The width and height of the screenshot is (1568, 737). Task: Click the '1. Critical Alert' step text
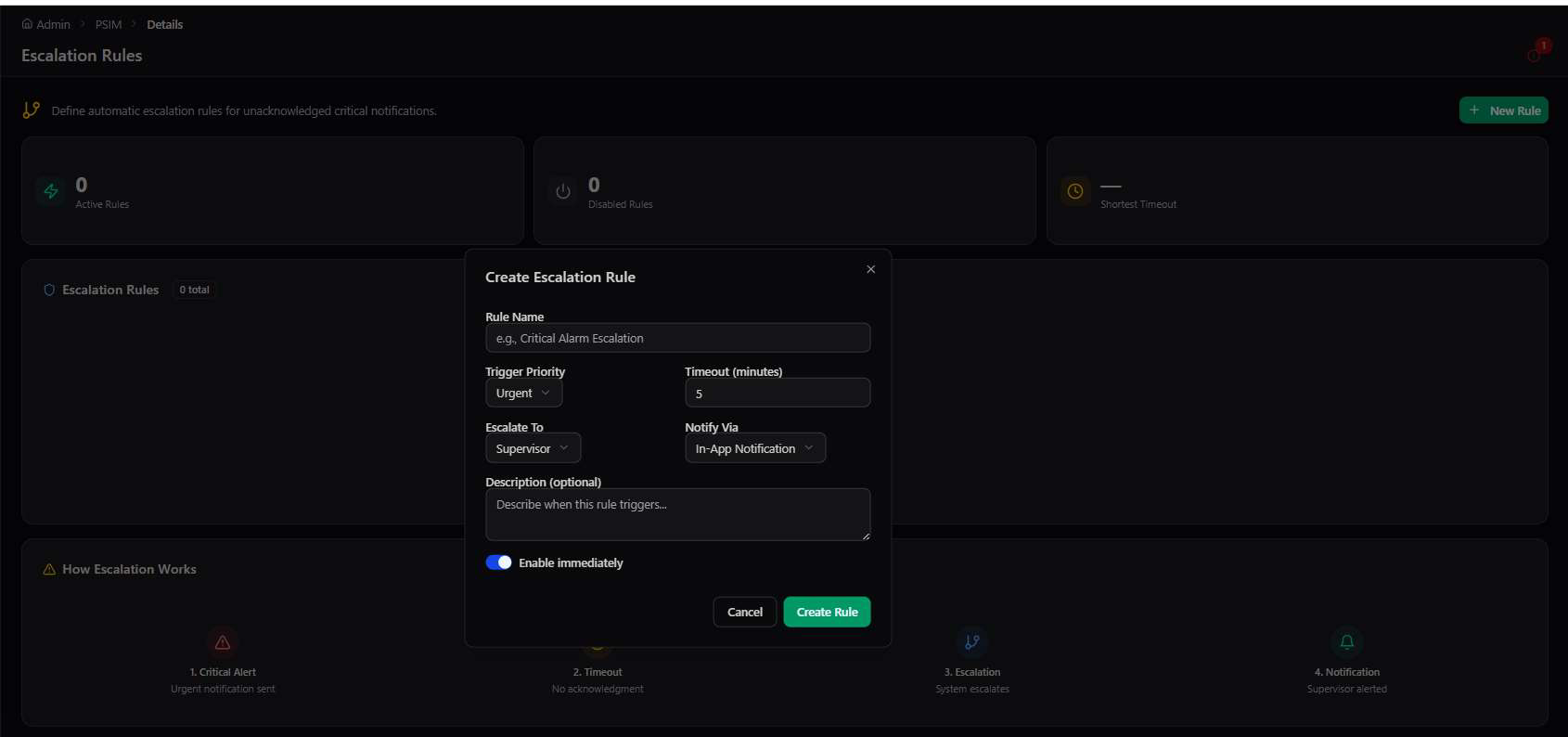point(223,672)
